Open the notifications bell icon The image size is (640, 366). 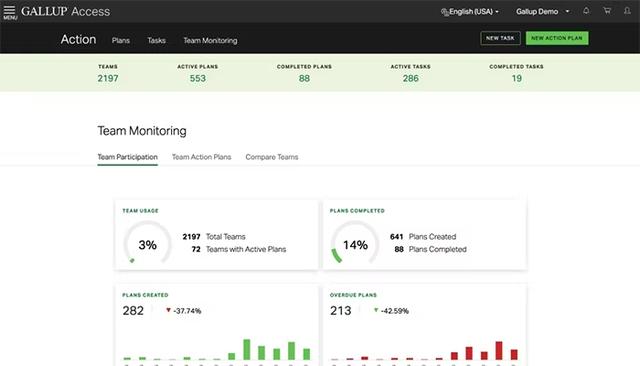586,11
